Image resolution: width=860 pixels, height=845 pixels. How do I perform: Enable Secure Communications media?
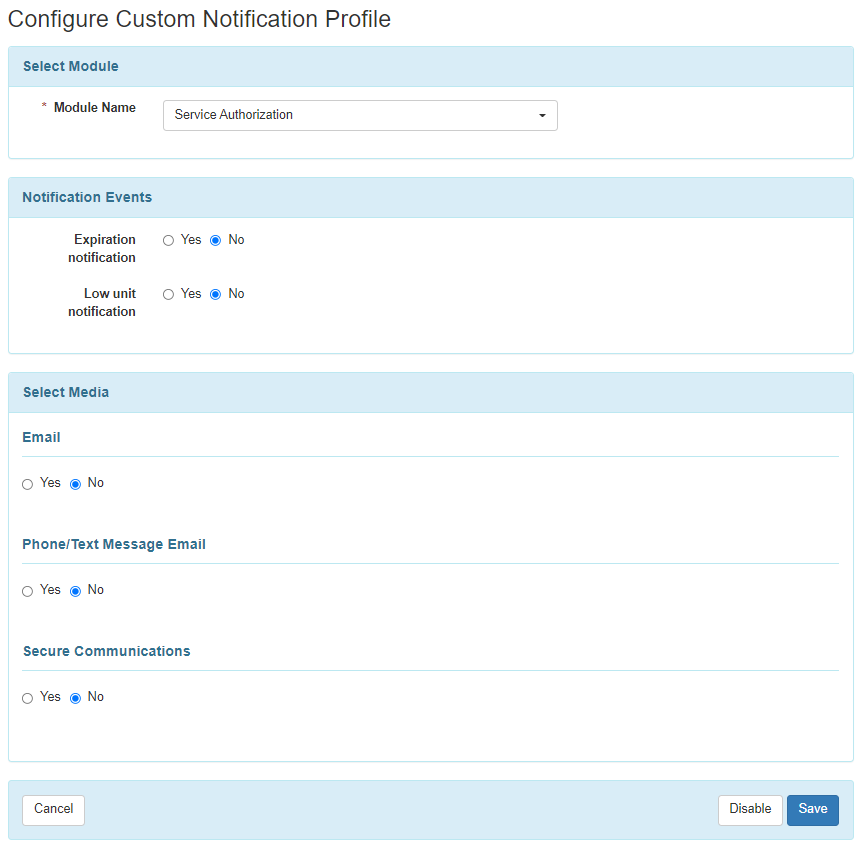27,698
